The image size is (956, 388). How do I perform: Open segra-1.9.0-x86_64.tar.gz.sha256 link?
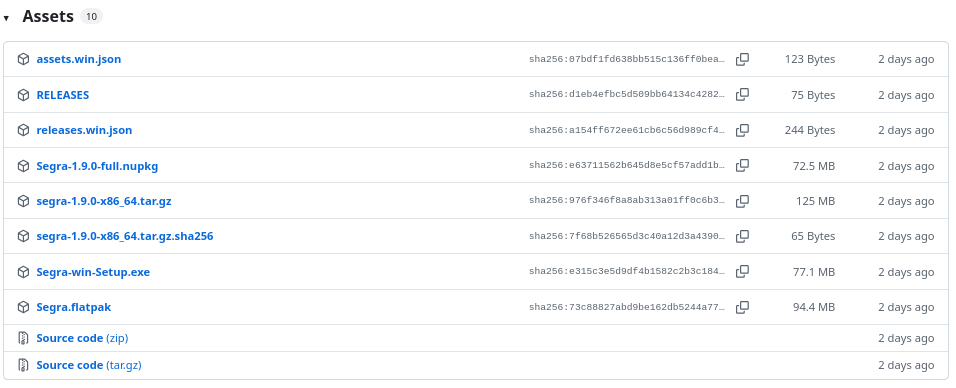(x=125, y=236)
